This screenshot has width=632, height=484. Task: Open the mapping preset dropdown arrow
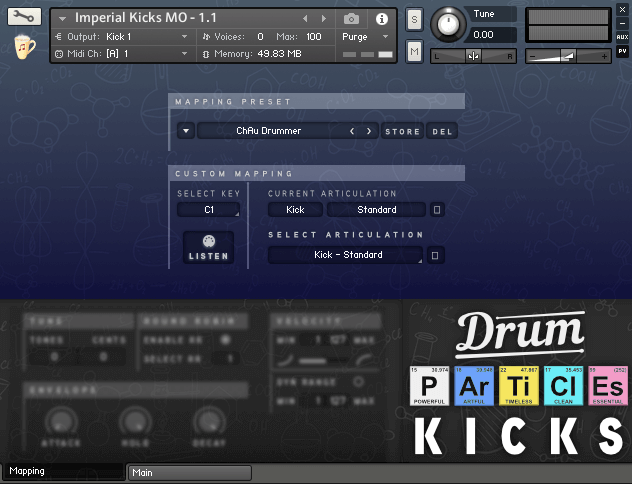[186, 131]
